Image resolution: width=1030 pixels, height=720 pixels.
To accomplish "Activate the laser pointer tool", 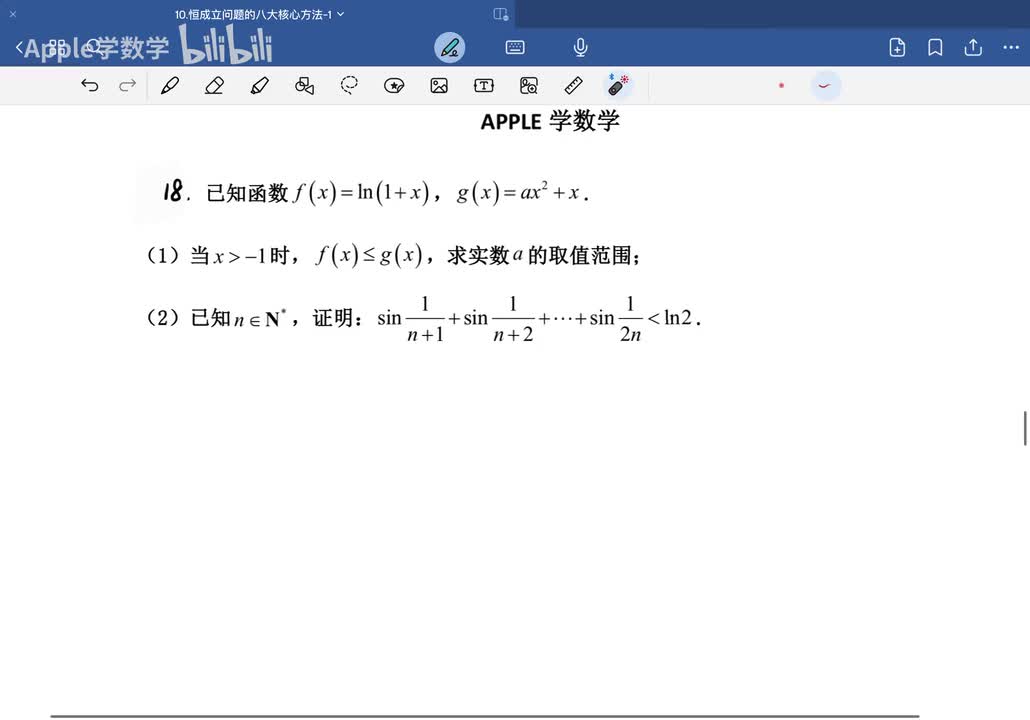I will 617,85.
